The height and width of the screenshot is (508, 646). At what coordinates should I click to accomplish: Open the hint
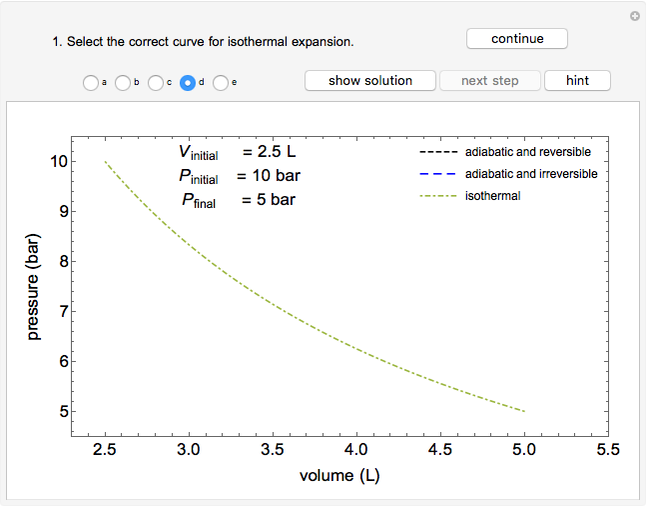click(x=577, y=81)
